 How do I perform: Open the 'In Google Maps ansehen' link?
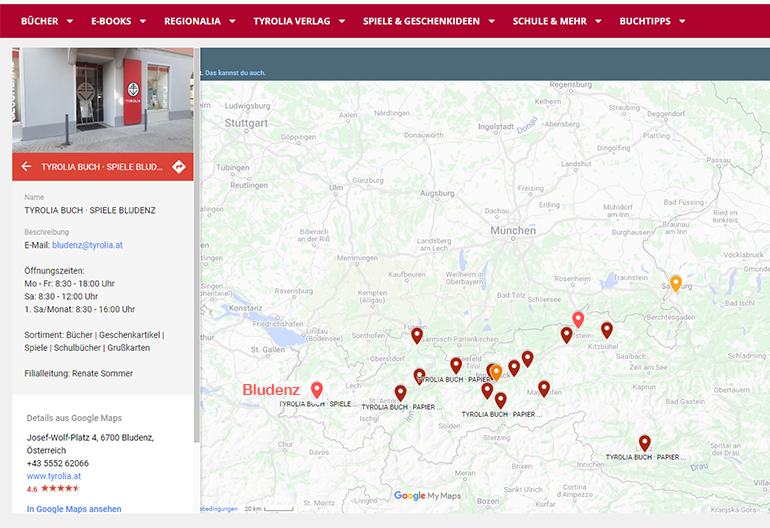tap(74, 509)
